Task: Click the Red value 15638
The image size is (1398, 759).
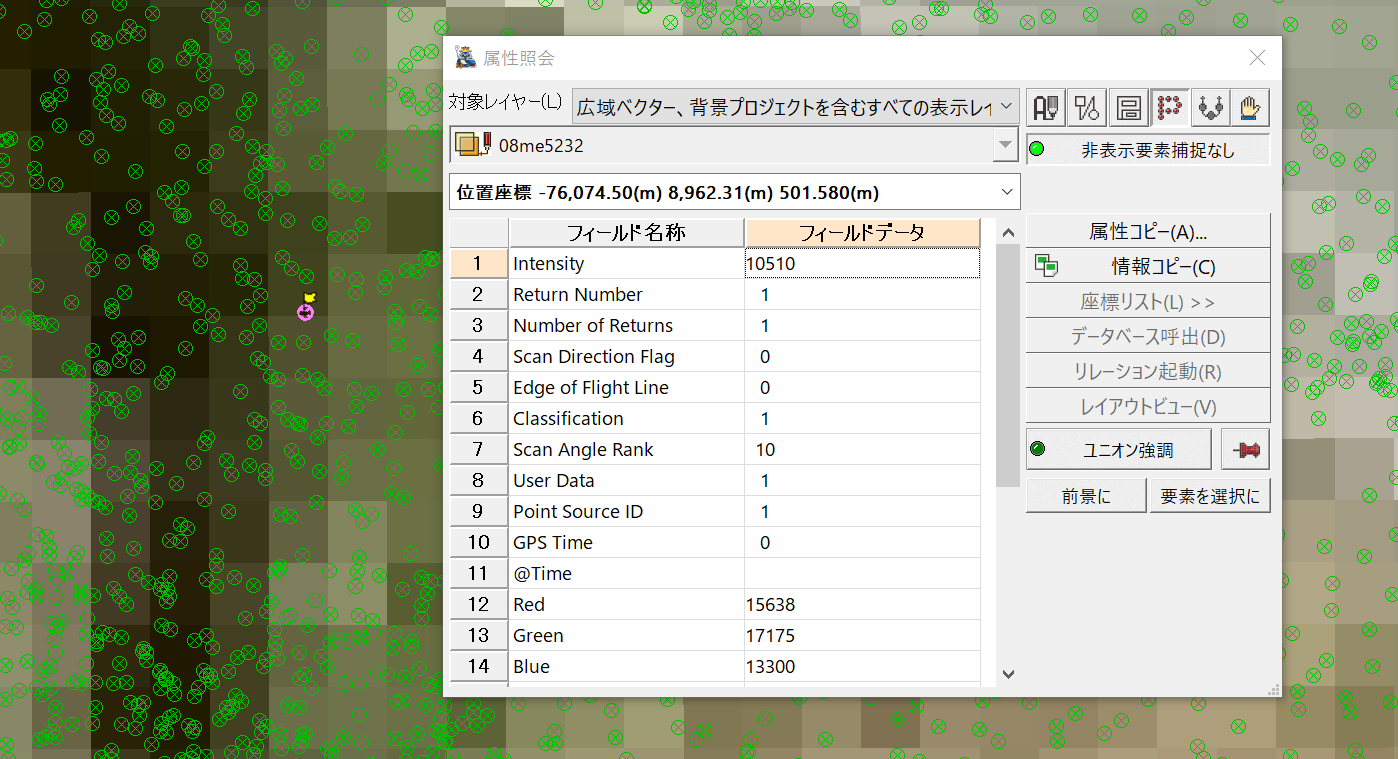Action: [771, 605]
